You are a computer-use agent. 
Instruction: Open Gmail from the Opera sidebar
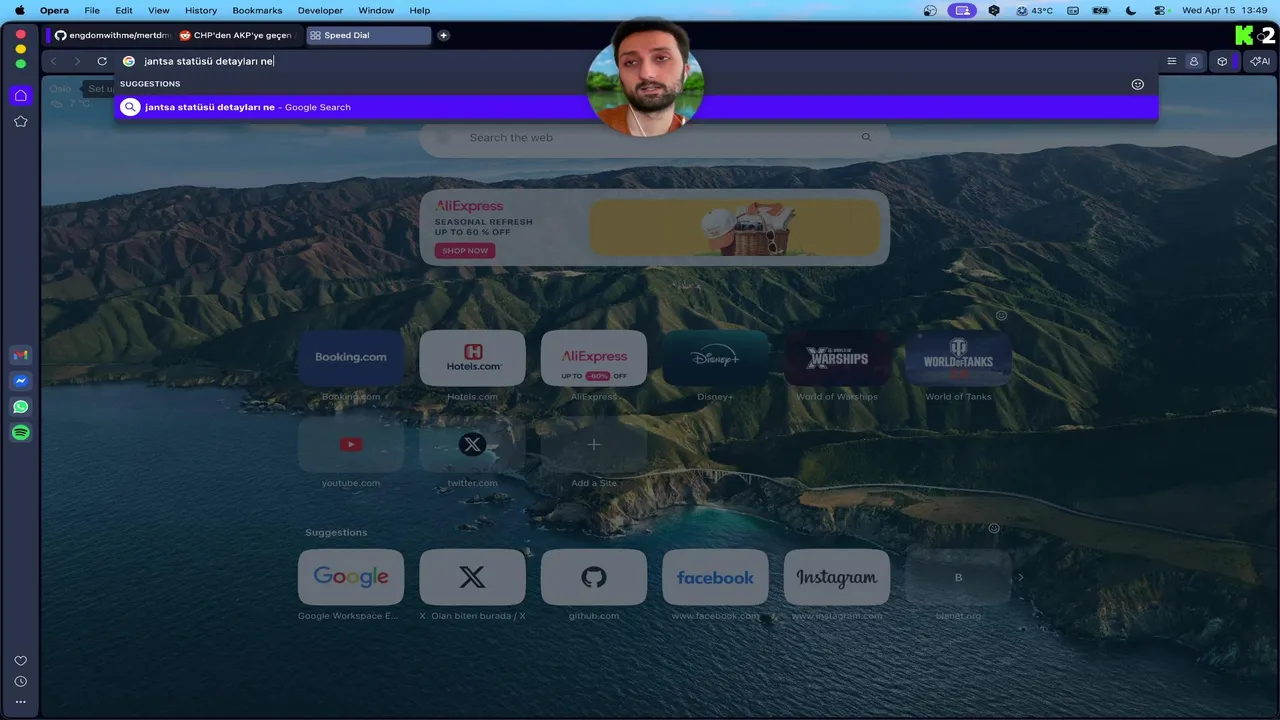click(x=20, y=355)
